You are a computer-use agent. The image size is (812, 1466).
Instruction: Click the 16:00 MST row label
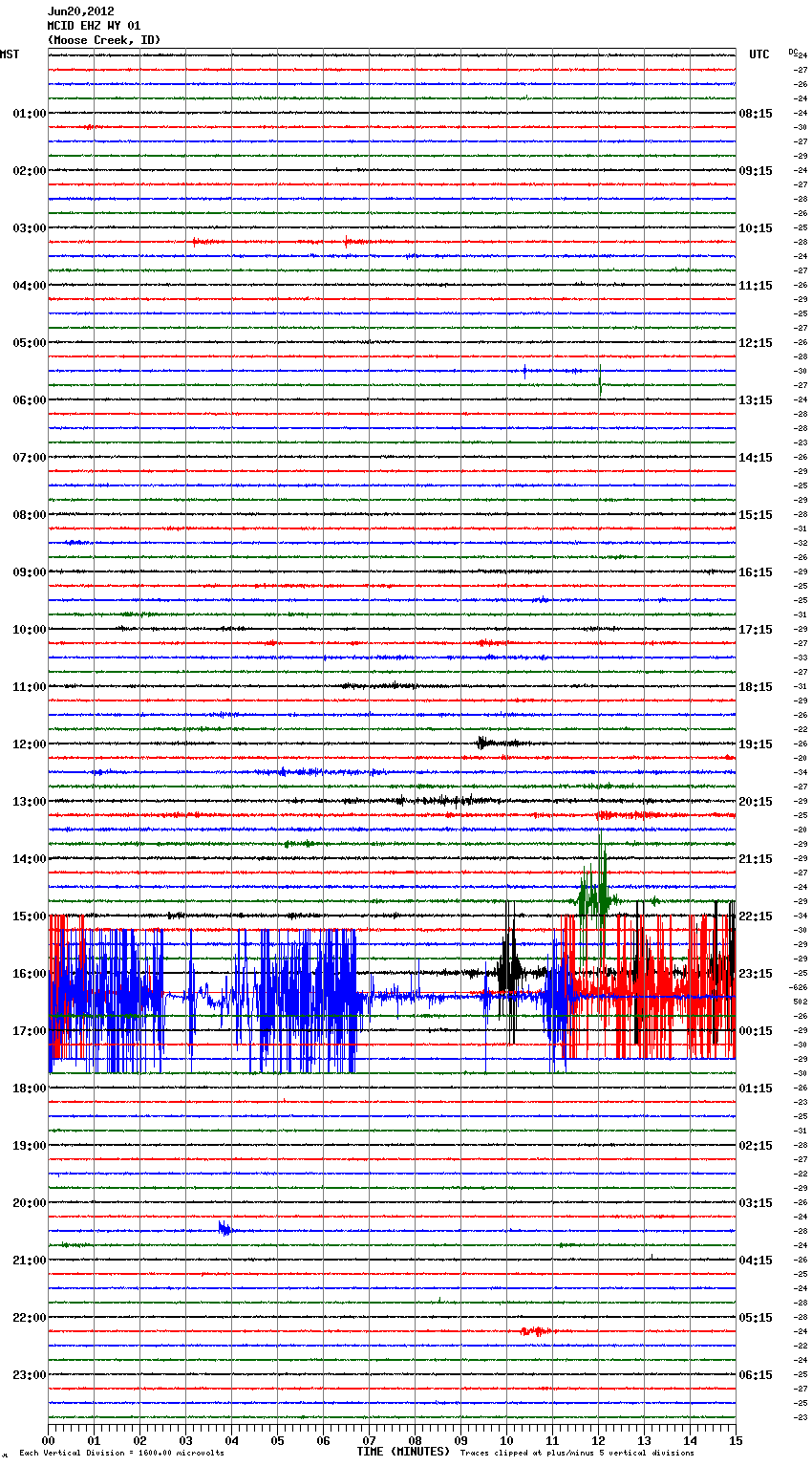click(x=30, y=974)
